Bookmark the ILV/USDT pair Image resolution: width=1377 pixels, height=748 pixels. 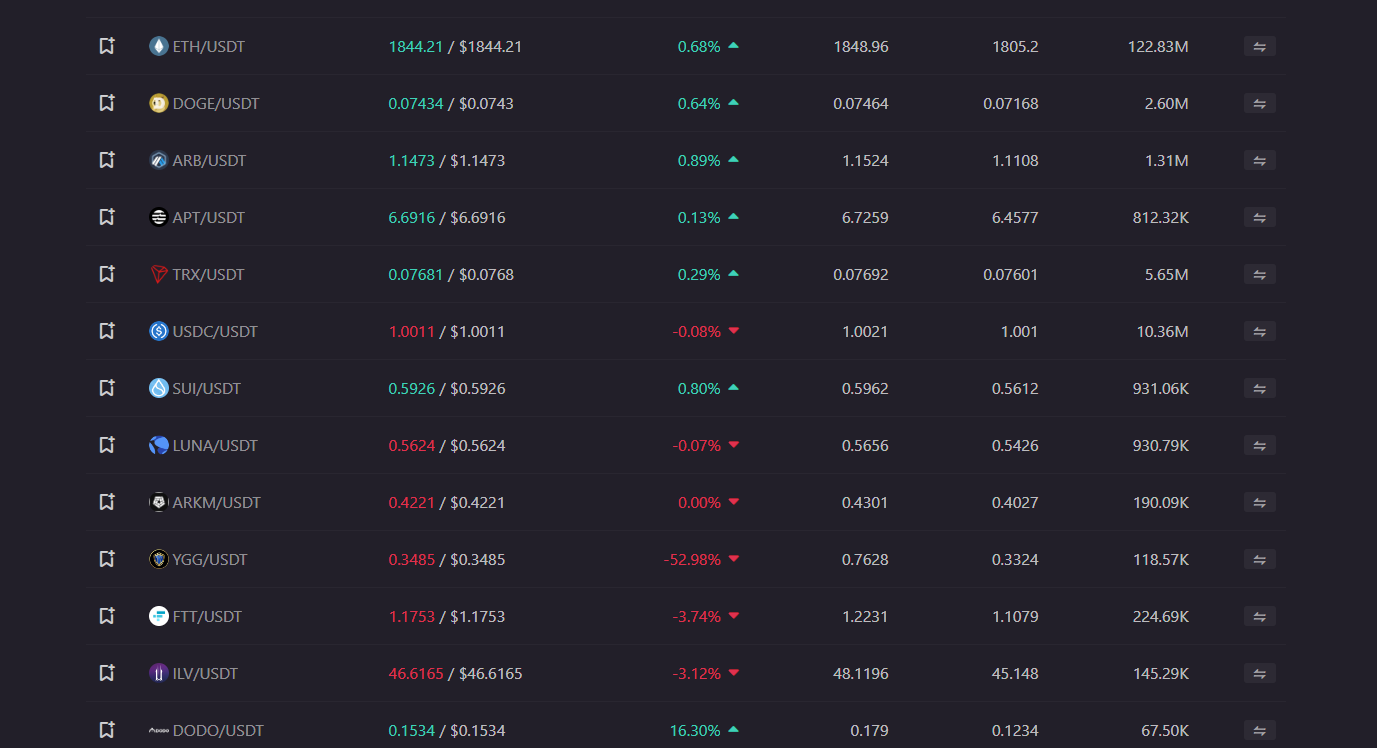107,673
